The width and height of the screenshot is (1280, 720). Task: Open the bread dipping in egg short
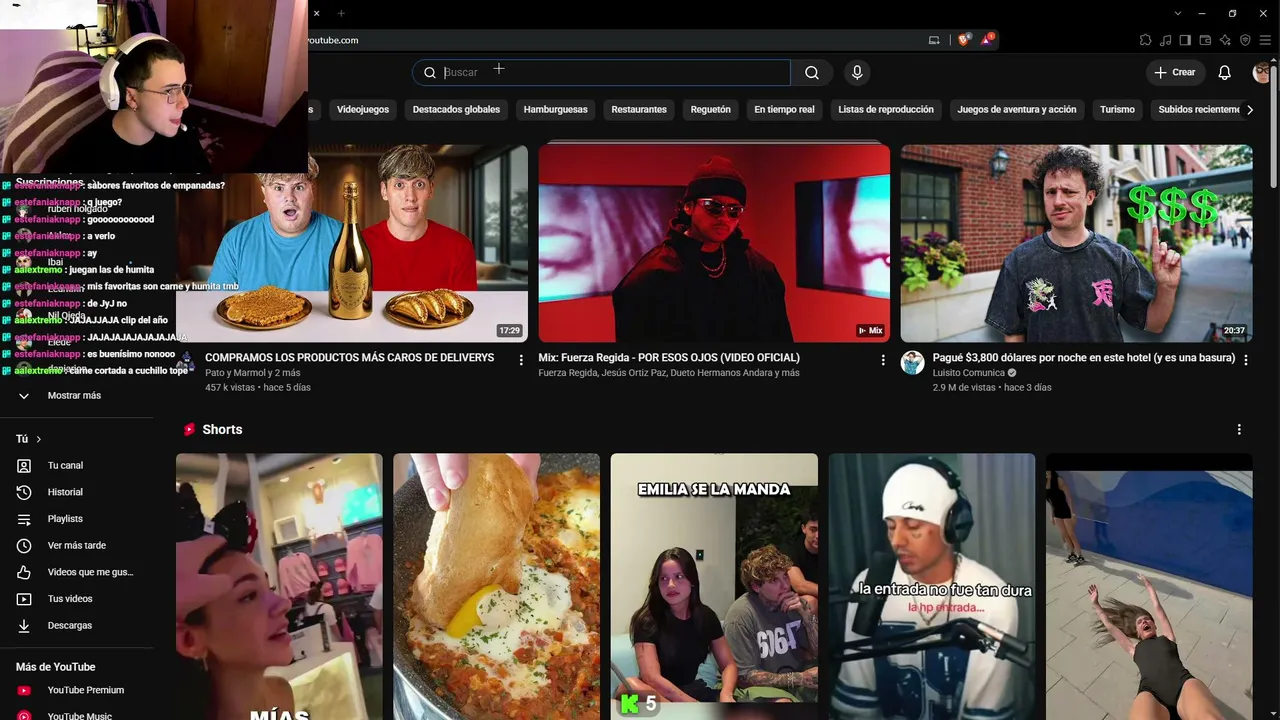[496, 587]
